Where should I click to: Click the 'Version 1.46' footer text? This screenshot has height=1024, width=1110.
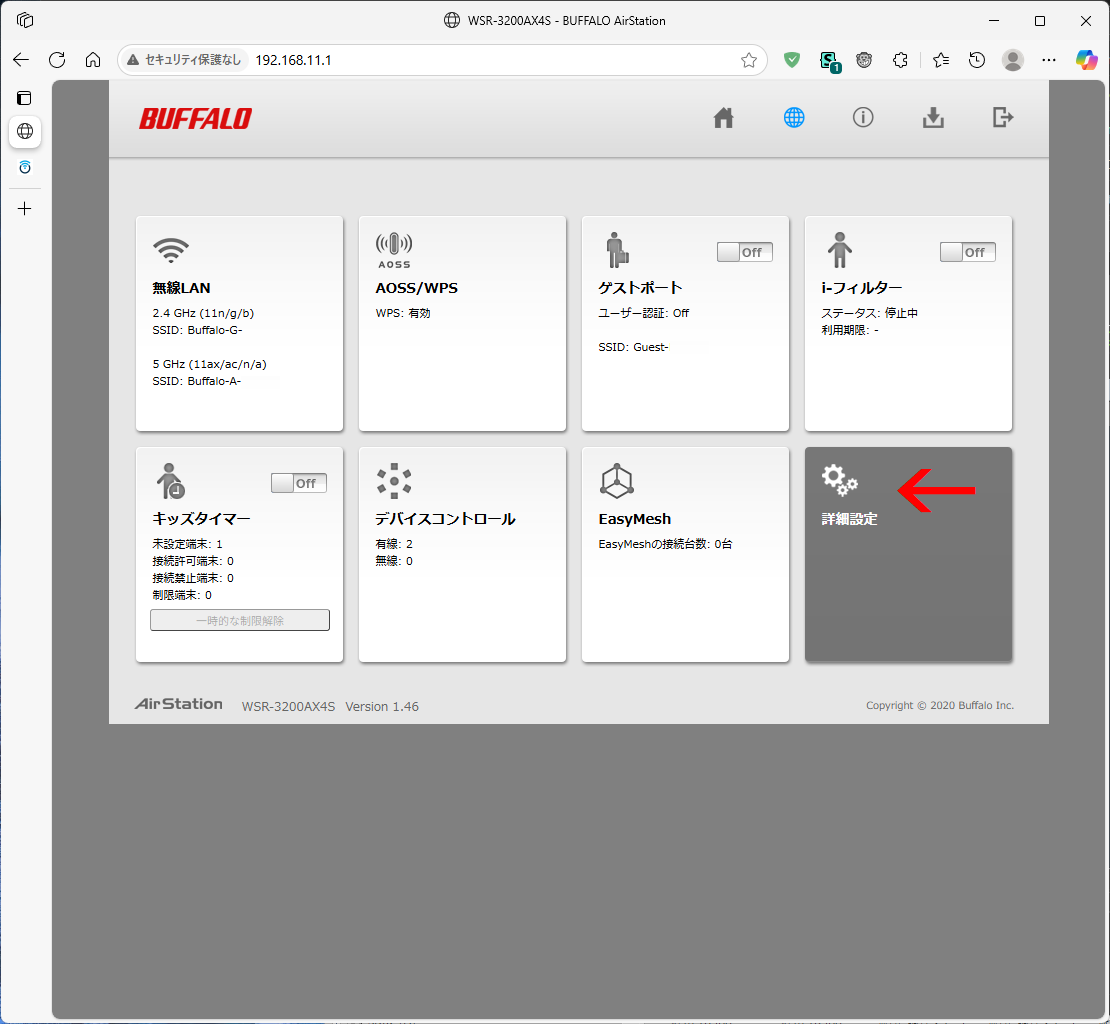(382, 706)
